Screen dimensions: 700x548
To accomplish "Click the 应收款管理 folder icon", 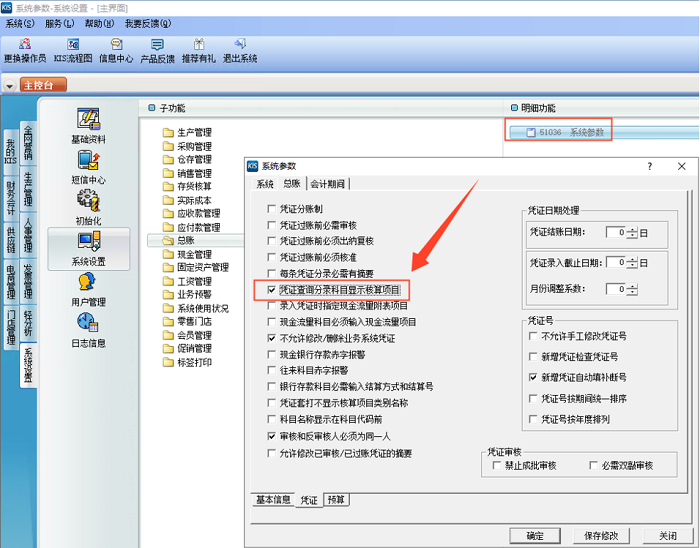I will click(168, 213).
